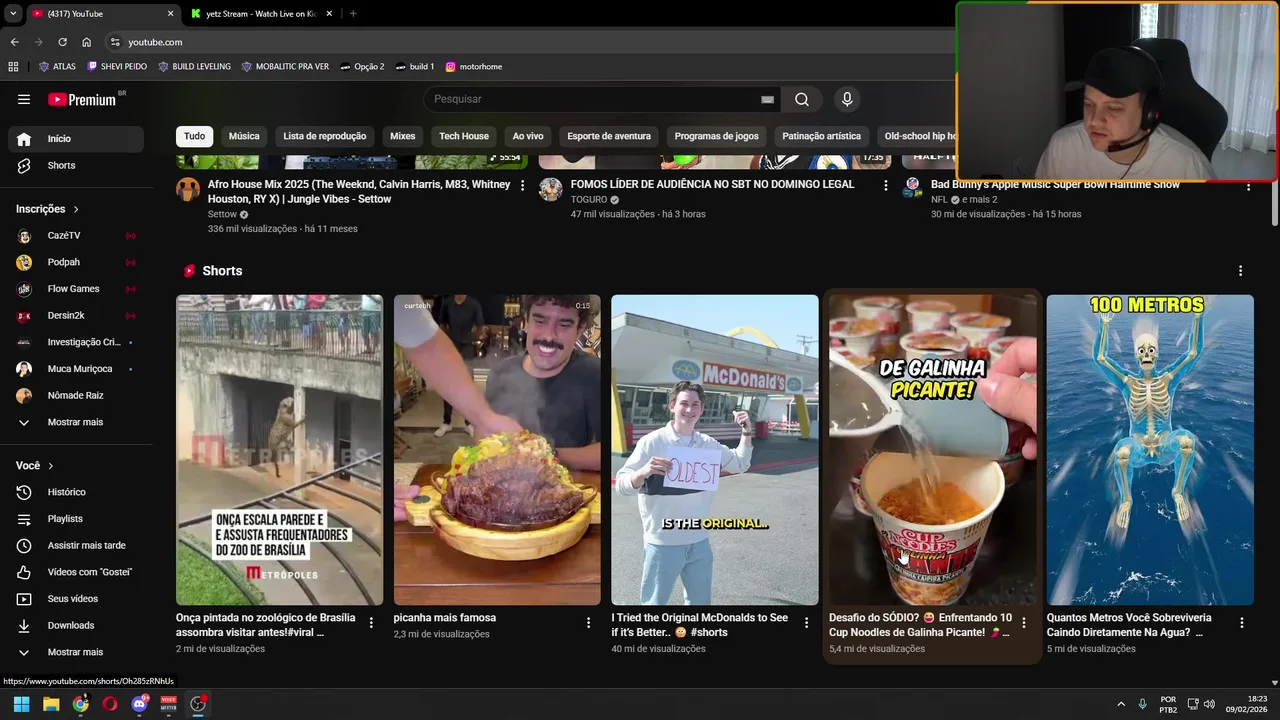
Task: Expand Mostrar mais under Você
Action: (x=76, y=652)
